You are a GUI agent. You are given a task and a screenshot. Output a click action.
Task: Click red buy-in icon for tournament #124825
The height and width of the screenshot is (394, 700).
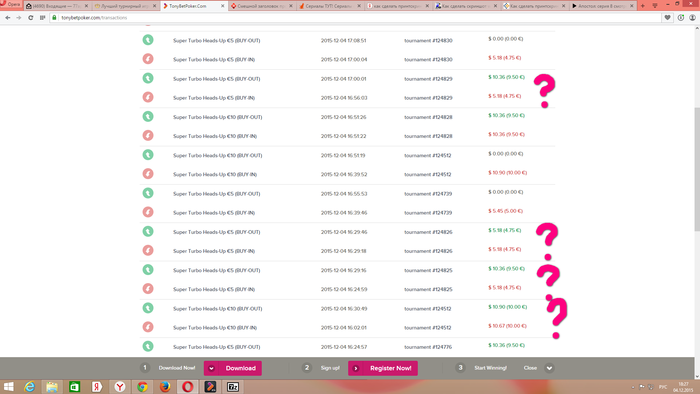148,289
